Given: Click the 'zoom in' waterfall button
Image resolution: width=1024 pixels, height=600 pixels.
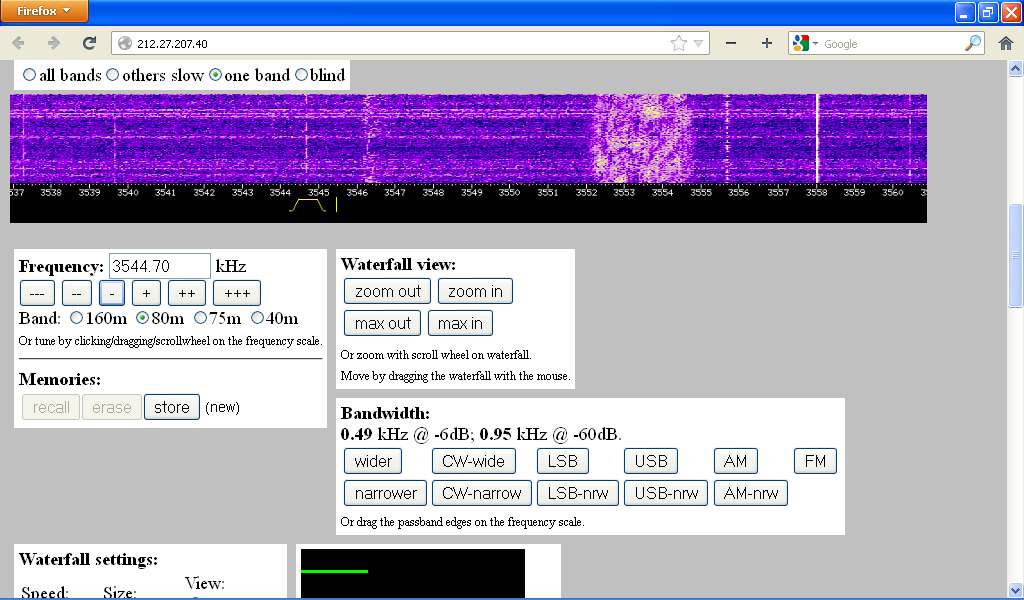Looking at the screenshot, I should pyautogui.click(x=475, y=291).
